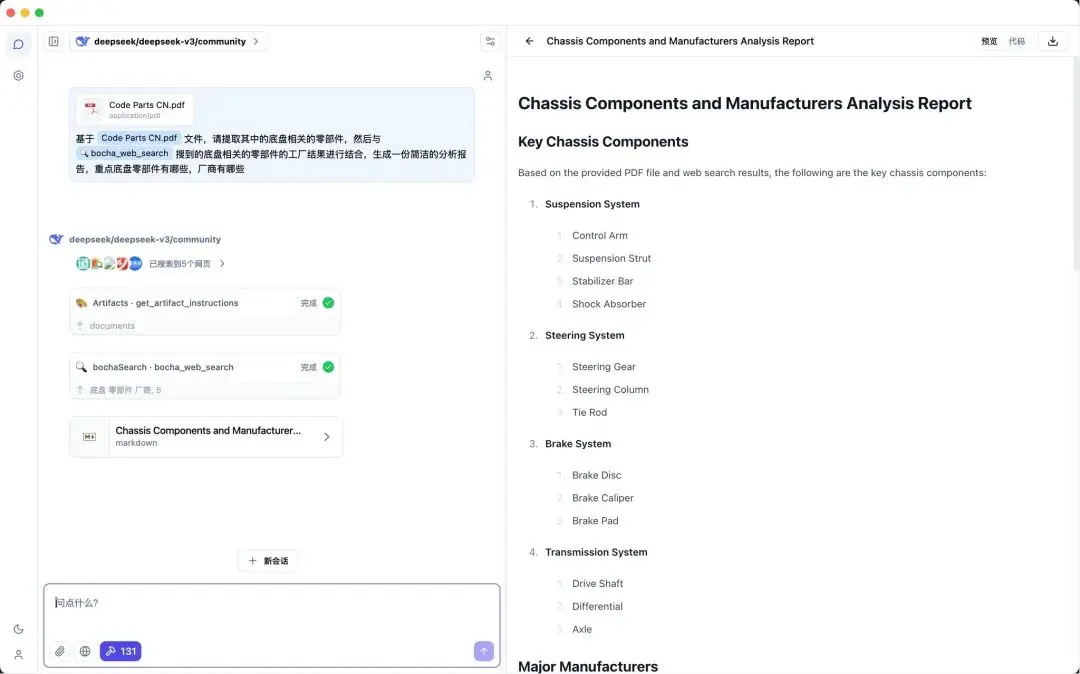
Task: Toggle the 131 tools button
Action: [120, 651]
